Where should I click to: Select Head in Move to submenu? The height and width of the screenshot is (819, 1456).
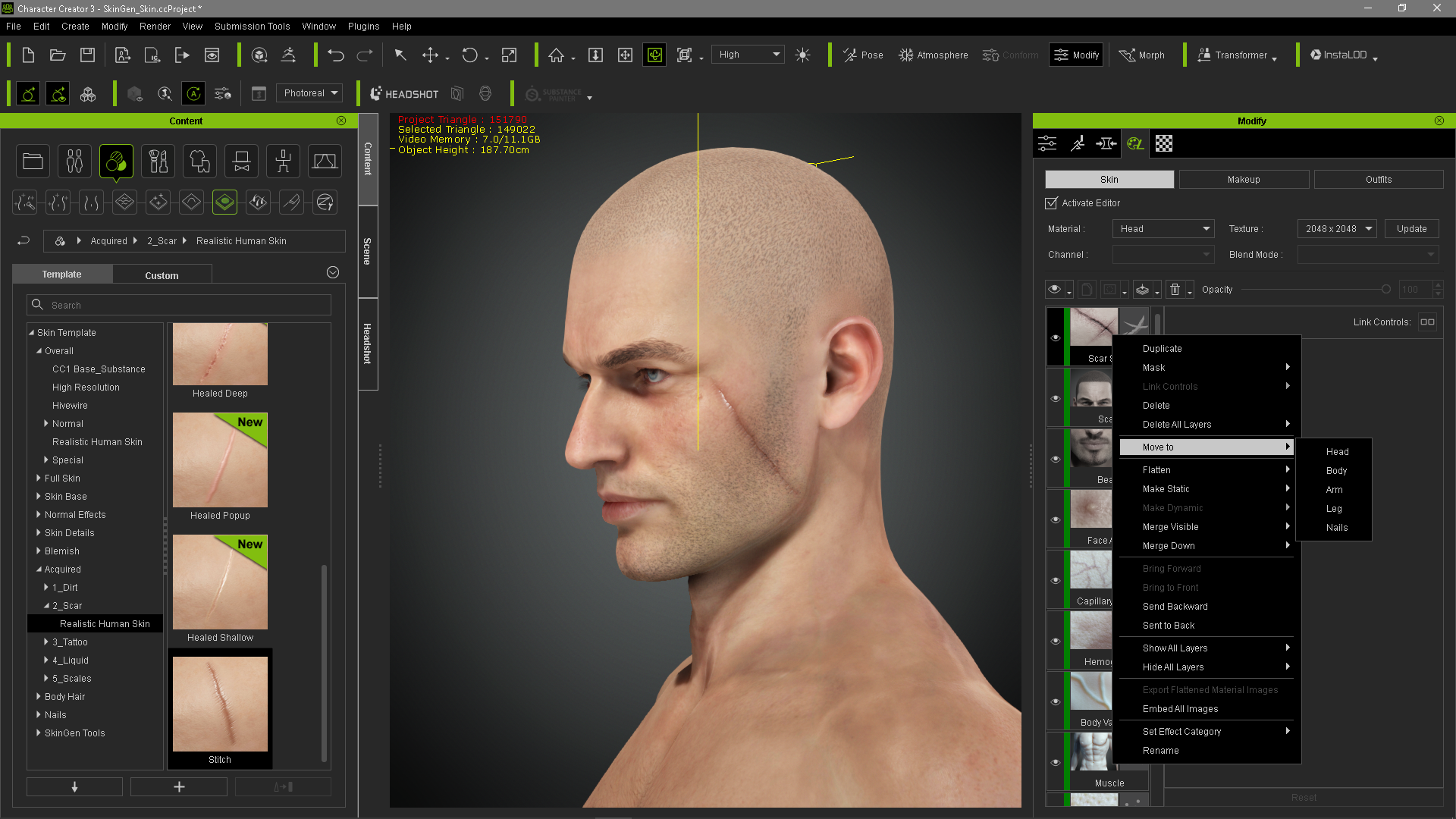coord(1337,452)
